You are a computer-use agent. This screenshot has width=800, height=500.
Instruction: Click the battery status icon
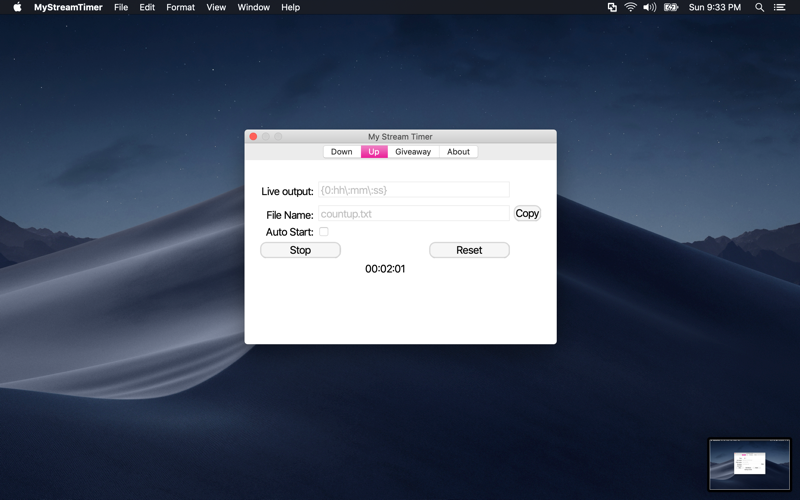671,7
